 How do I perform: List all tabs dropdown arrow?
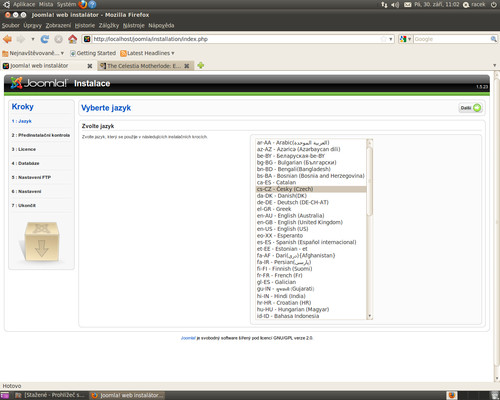pyautogui.click(x=494, y=65)
